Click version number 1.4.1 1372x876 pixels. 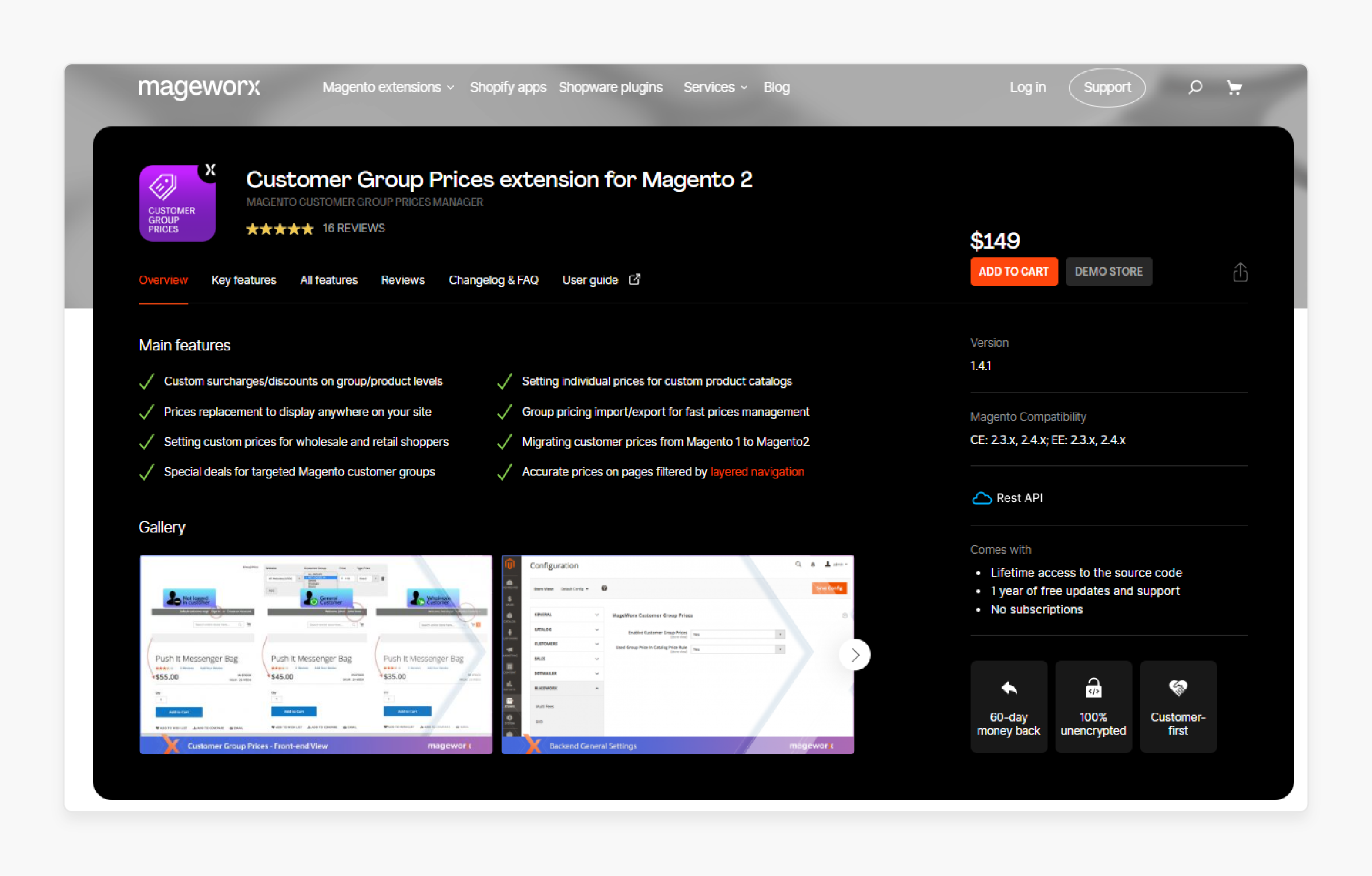(980, 366)
